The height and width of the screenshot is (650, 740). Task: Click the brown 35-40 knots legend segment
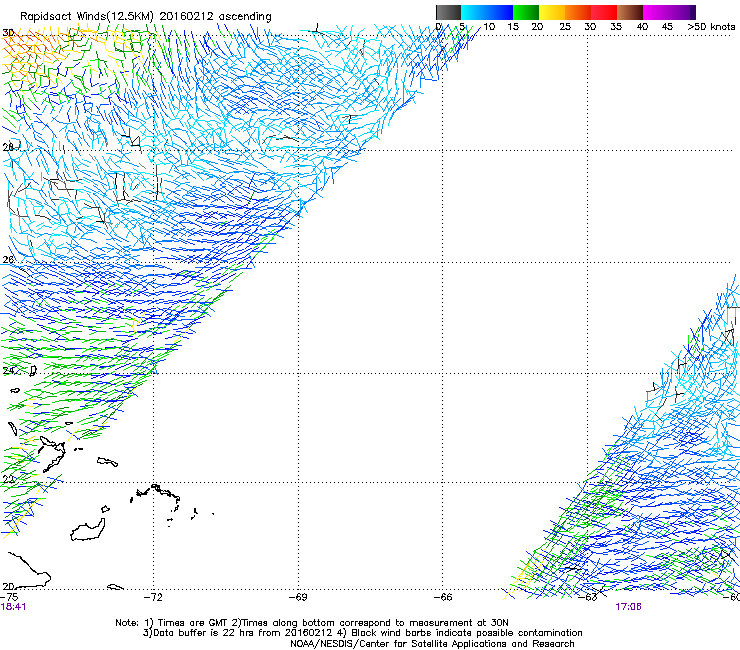[630, 12]
